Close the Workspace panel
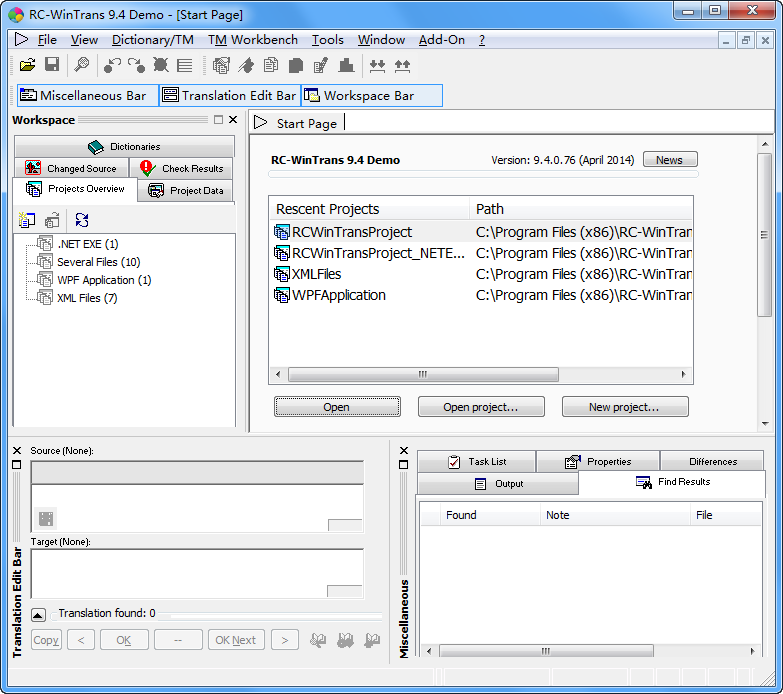783x694 pixels. click(x=233, y=119)
